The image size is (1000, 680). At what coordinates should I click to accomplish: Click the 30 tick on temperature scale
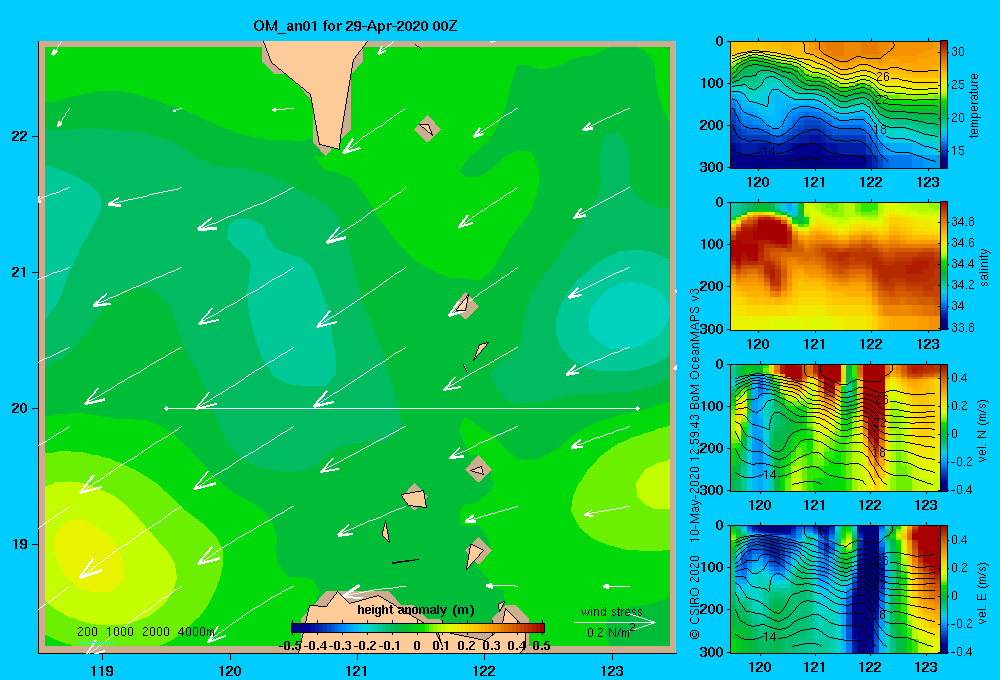pyautogui.click(x=958, y=52)
